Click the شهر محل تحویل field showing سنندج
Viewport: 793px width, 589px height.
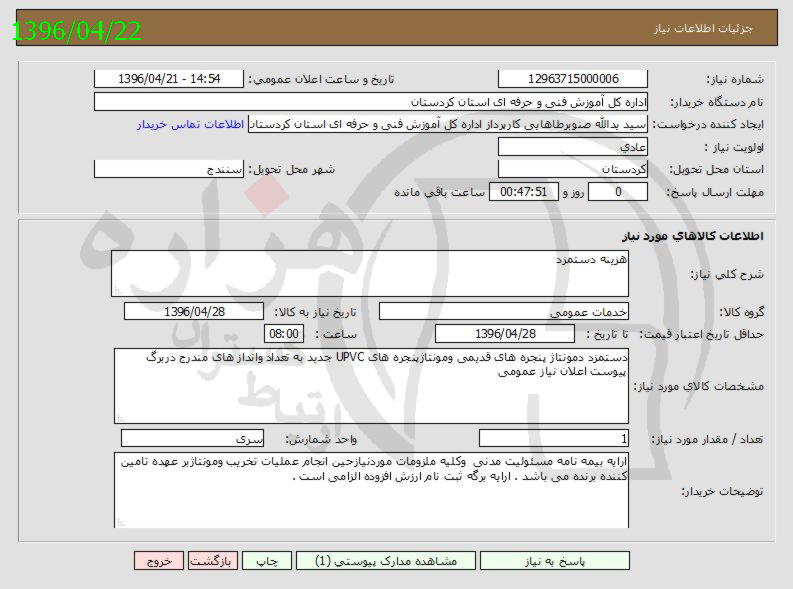click(x=168, y=169)
